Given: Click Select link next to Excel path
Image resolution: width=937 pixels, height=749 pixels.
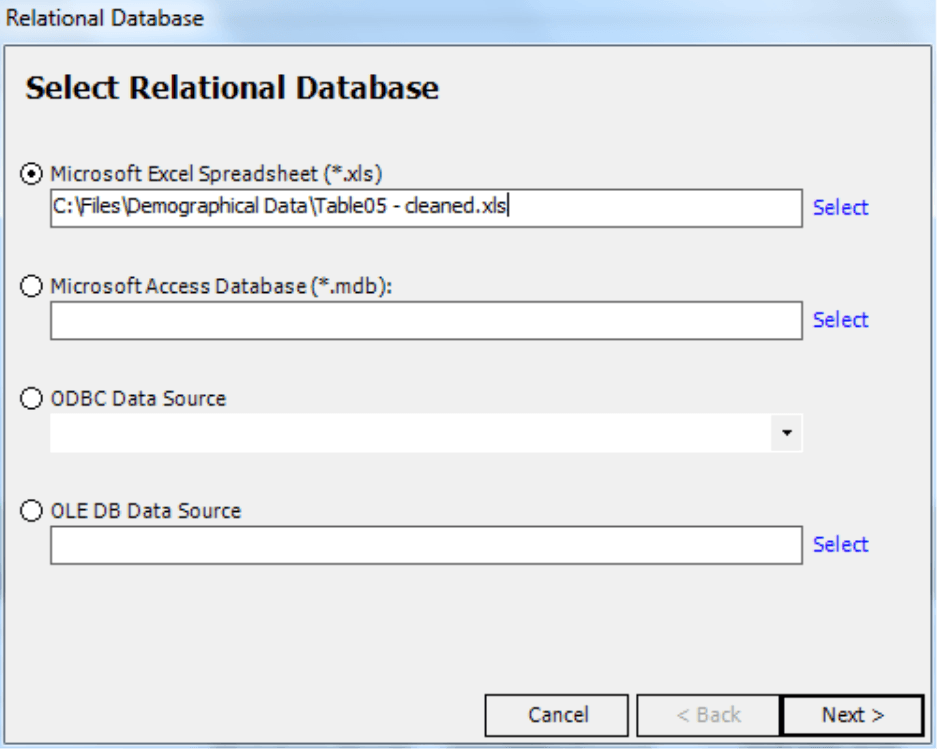Looking at the screenshot, I should click(840, 207).
